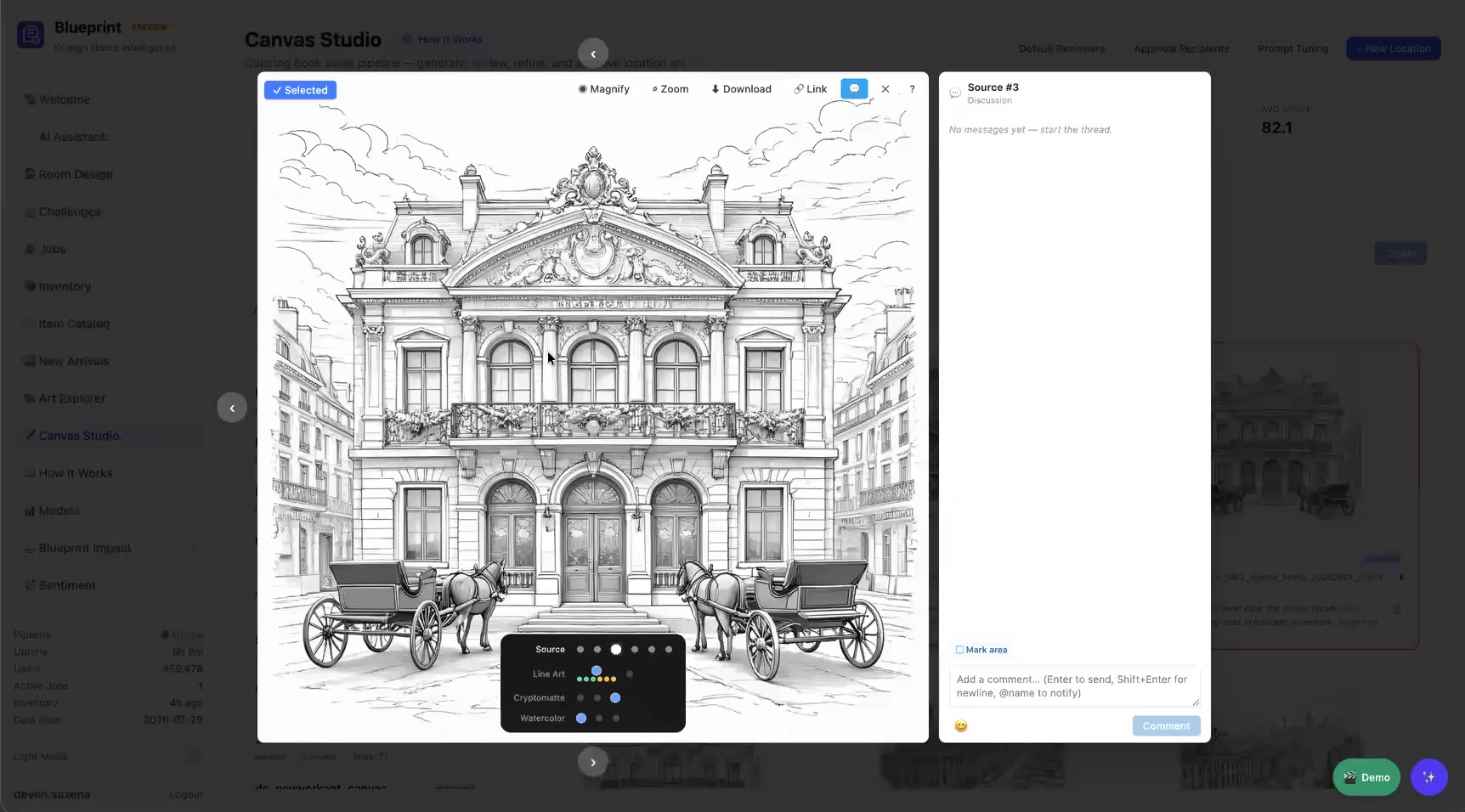Select the Zoom tool in viewer toolbar
This screenshot has width=1465, height=812.
tap(670, 89)
